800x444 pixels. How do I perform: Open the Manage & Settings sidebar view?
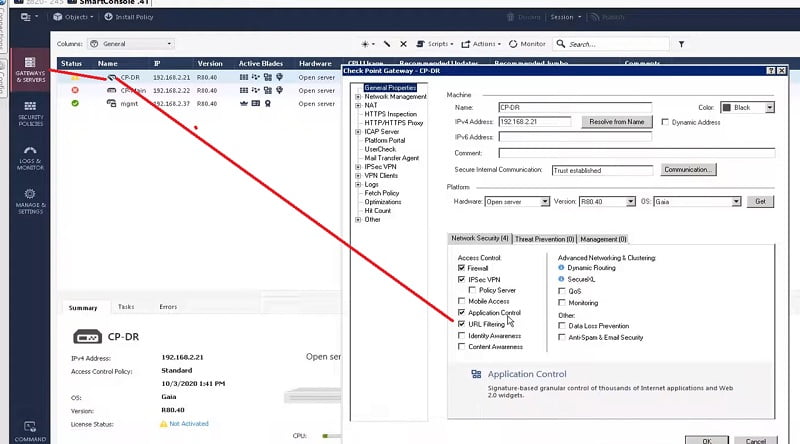click(x=30, y=201)
